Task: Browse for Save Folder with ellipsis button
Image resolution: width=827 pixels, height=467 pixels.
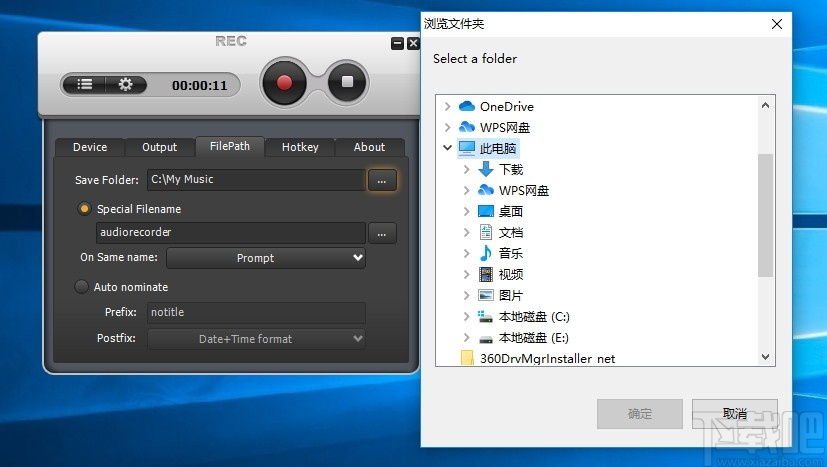Action: (382, 180)
